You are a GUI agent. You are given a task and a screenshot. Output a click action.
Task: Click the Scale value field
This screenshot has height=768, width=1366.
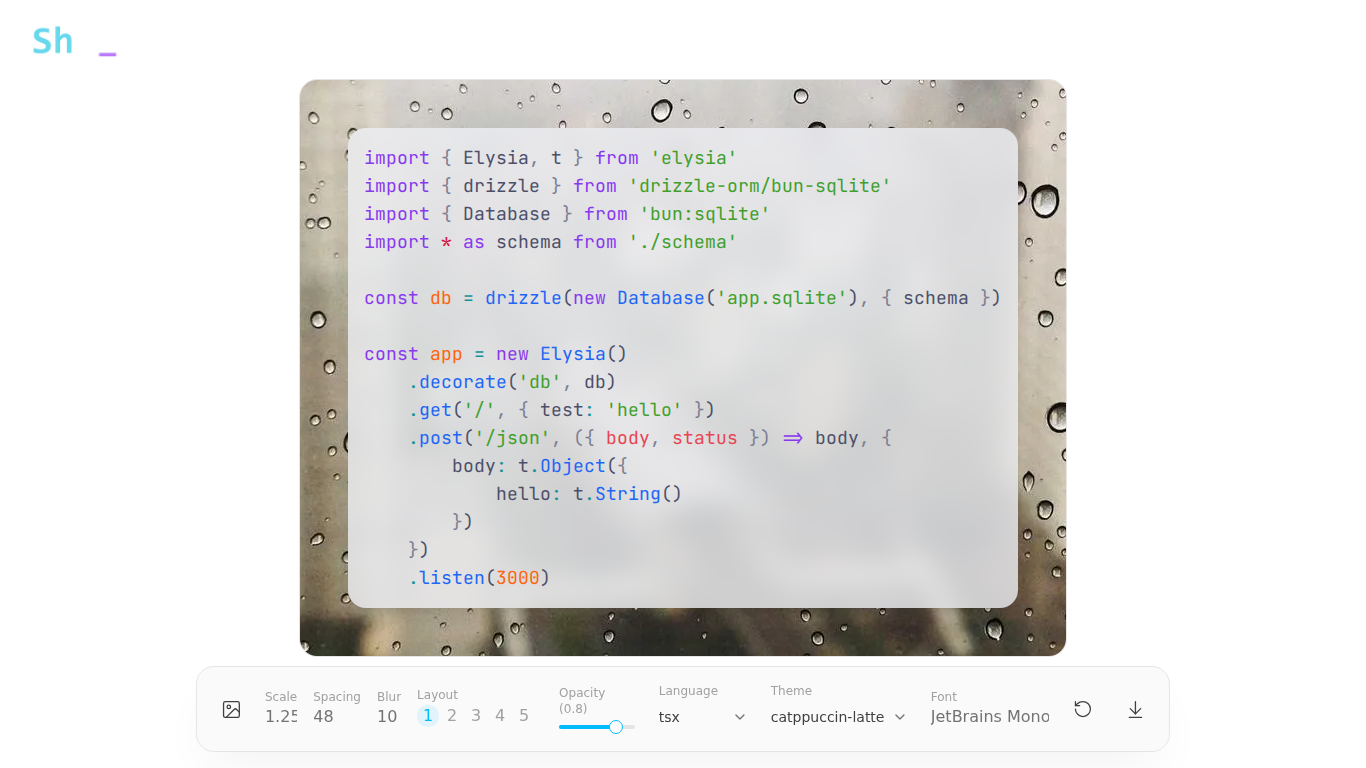[281, 717]
